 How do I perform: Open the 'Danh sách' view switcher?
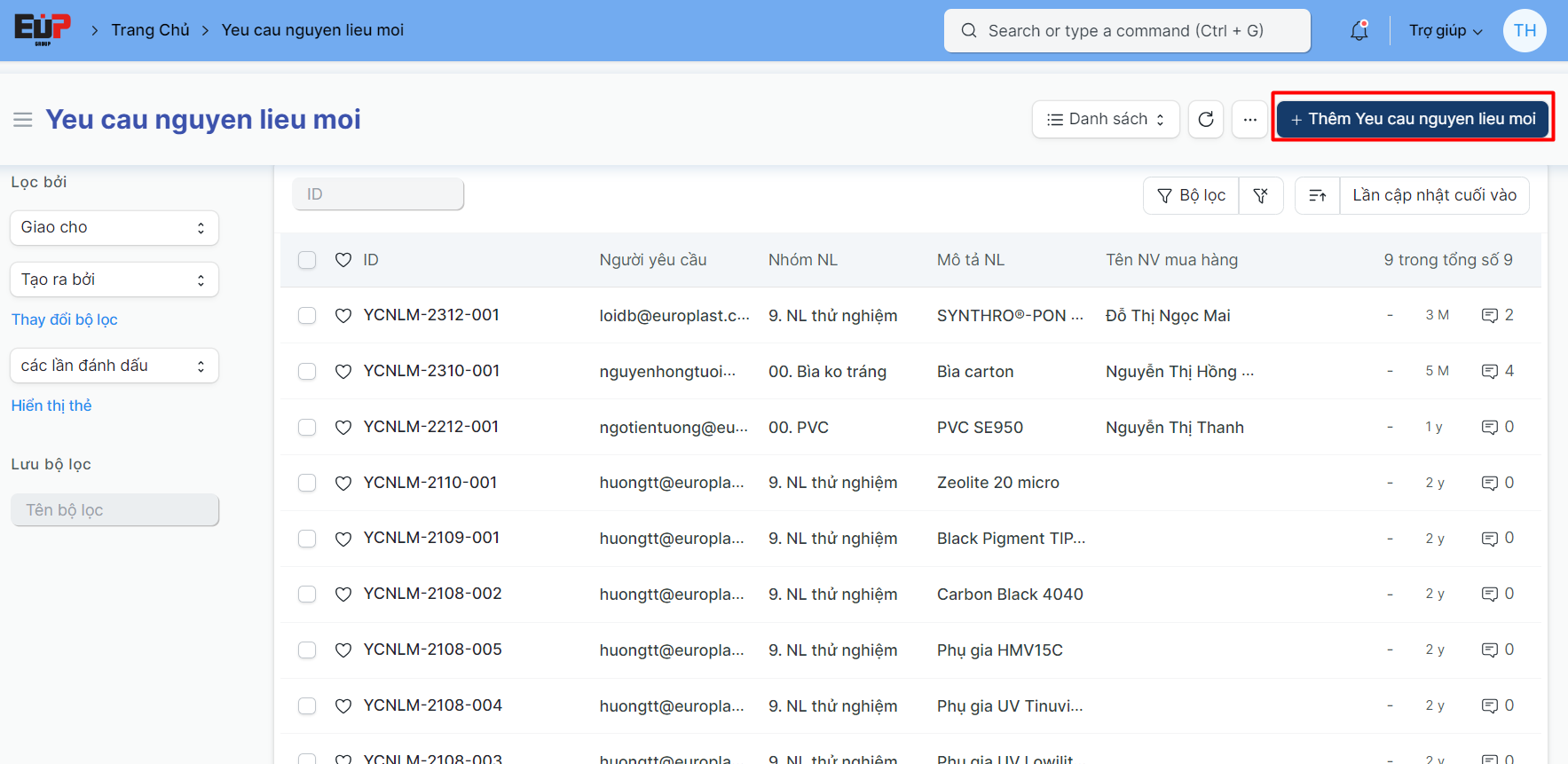tap(1105, 119)
